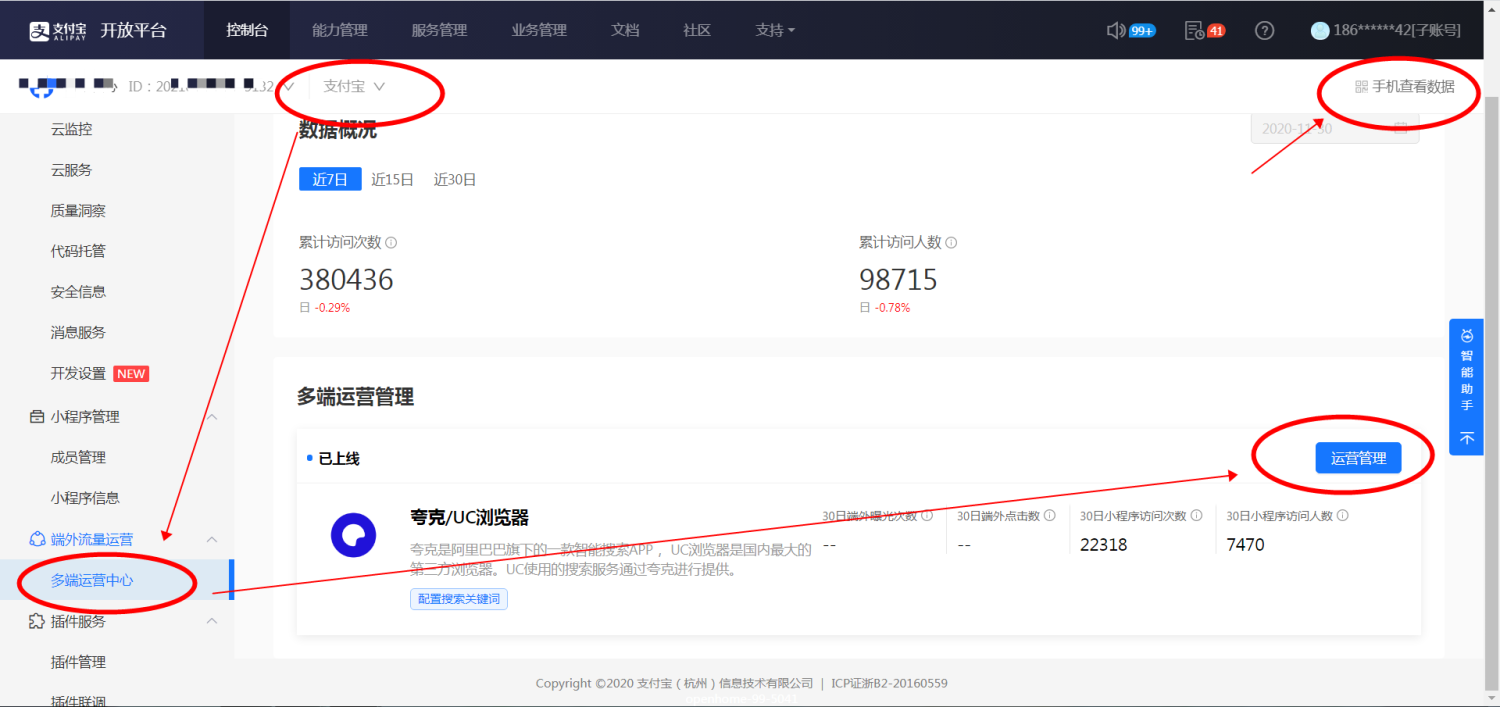Click the ICP证浙B2-20160559 footer text
1500x707 pixels.
click(889, 684)
